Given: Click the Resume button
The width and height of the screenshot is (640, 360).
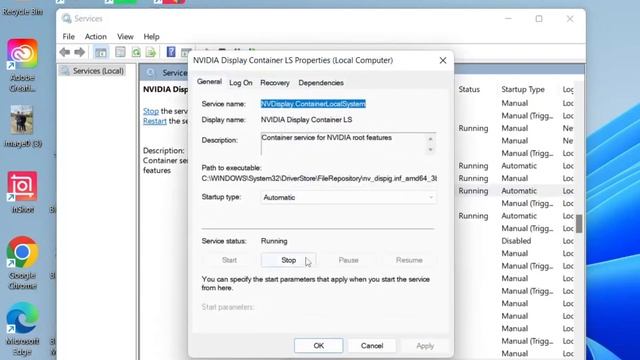Looking at the screenshot, I should [x=409, y=260].
